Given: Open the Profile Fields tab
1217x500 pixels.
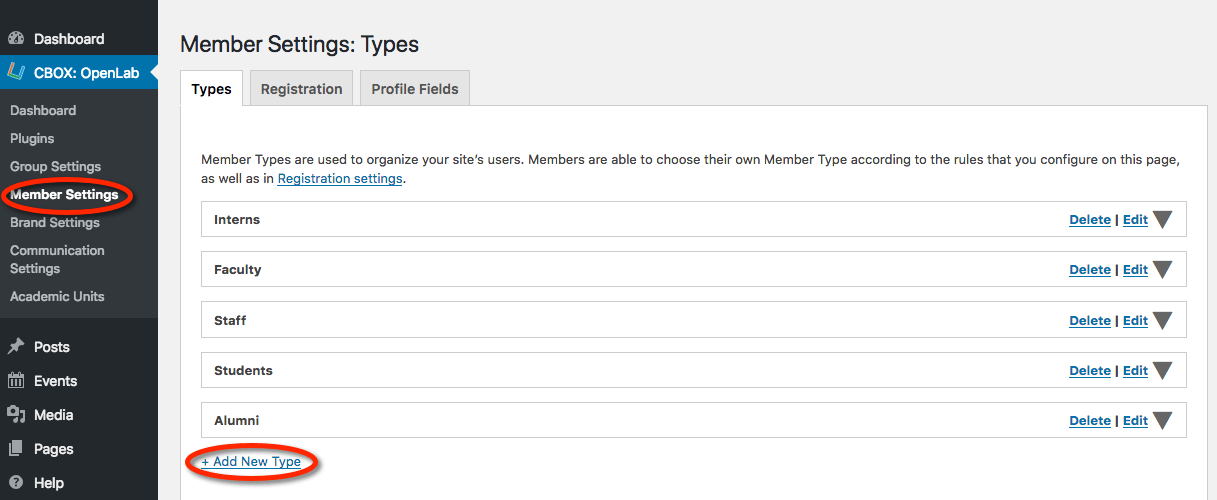Looking at the screenshot, I should pos(414,89).
